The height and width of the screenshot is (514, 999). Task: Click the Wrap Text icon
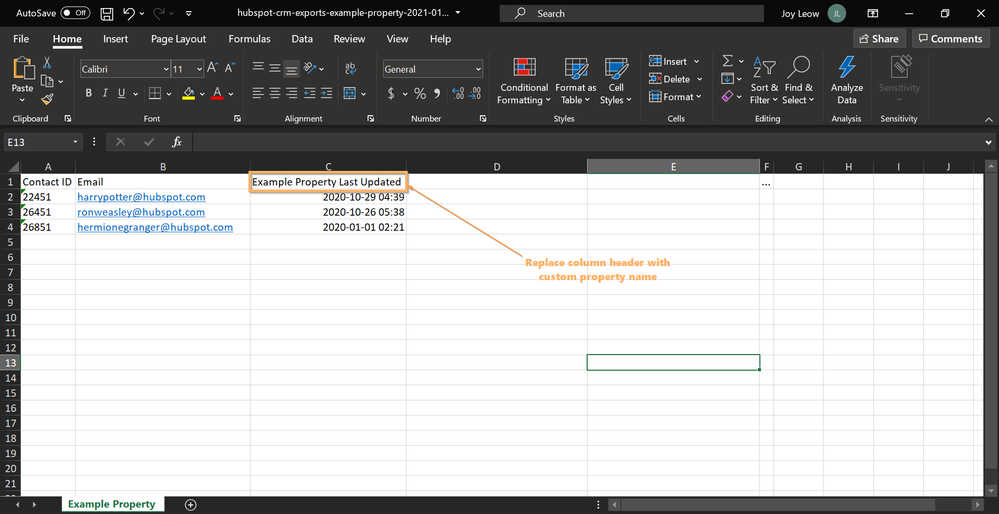[350, 68]
